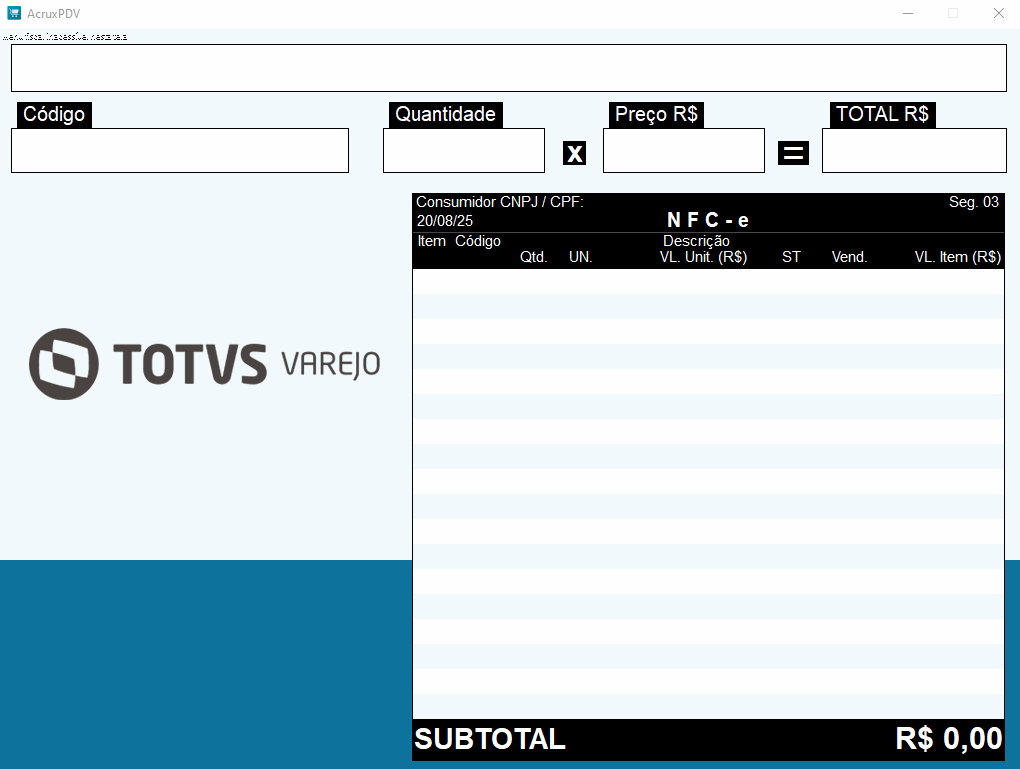
Task: Click the TOTVS logo emblem
Action: [64, 364]
